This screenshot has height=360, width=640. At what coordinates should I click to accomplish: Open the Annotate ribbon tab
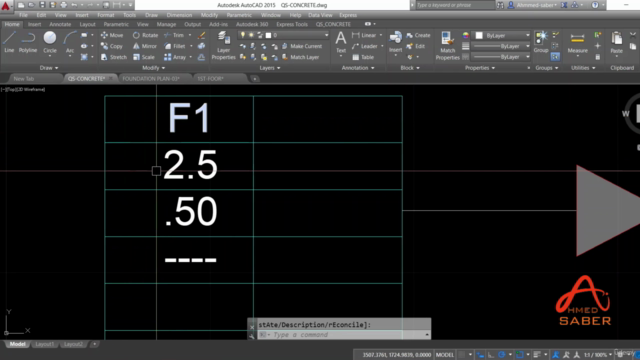pyautogui.click(x=60, y=24)
